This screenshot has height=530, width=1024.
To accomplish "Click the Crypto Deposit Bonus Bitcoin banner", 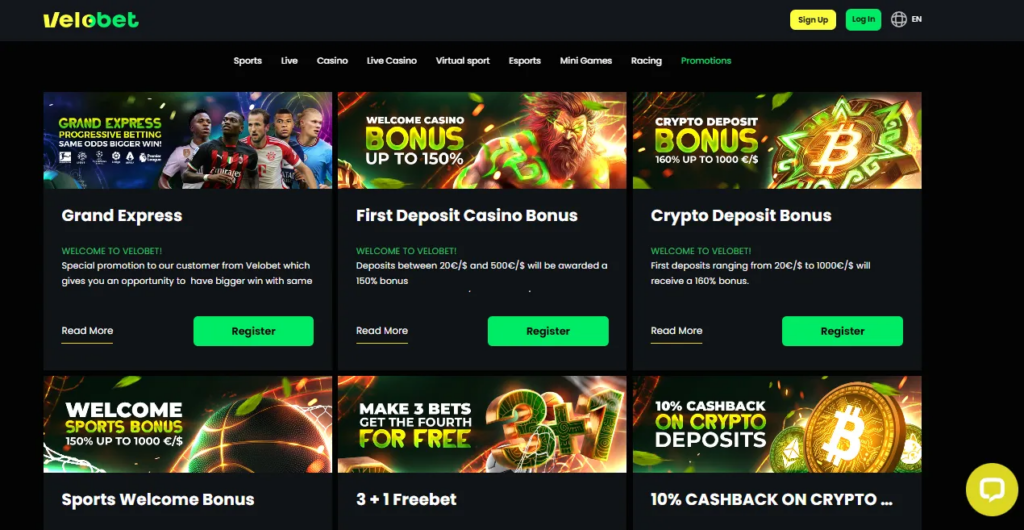I will pos(777,140).
